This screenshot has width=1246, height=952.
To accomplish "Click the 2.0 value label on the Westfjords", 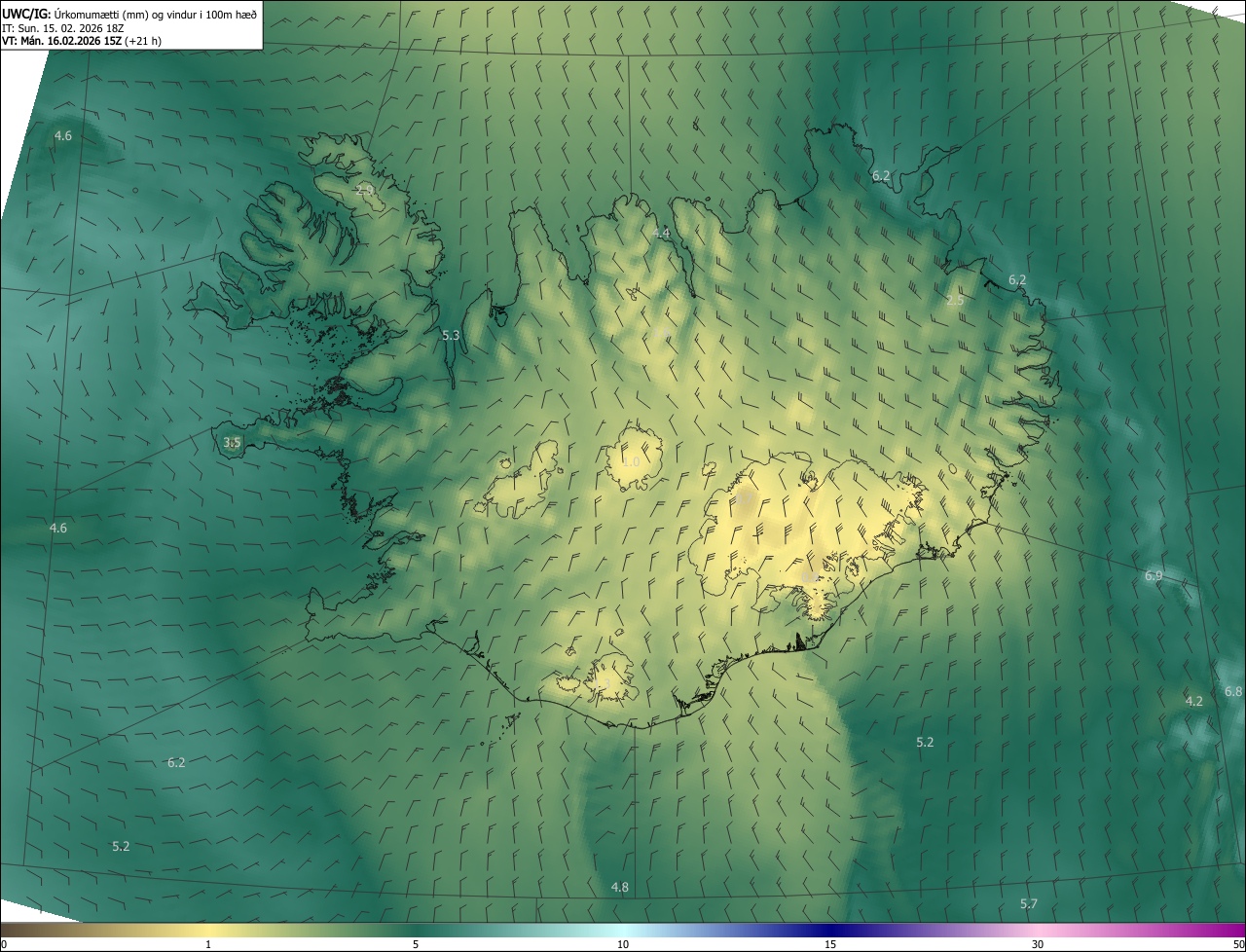I will tap(365, 190).
